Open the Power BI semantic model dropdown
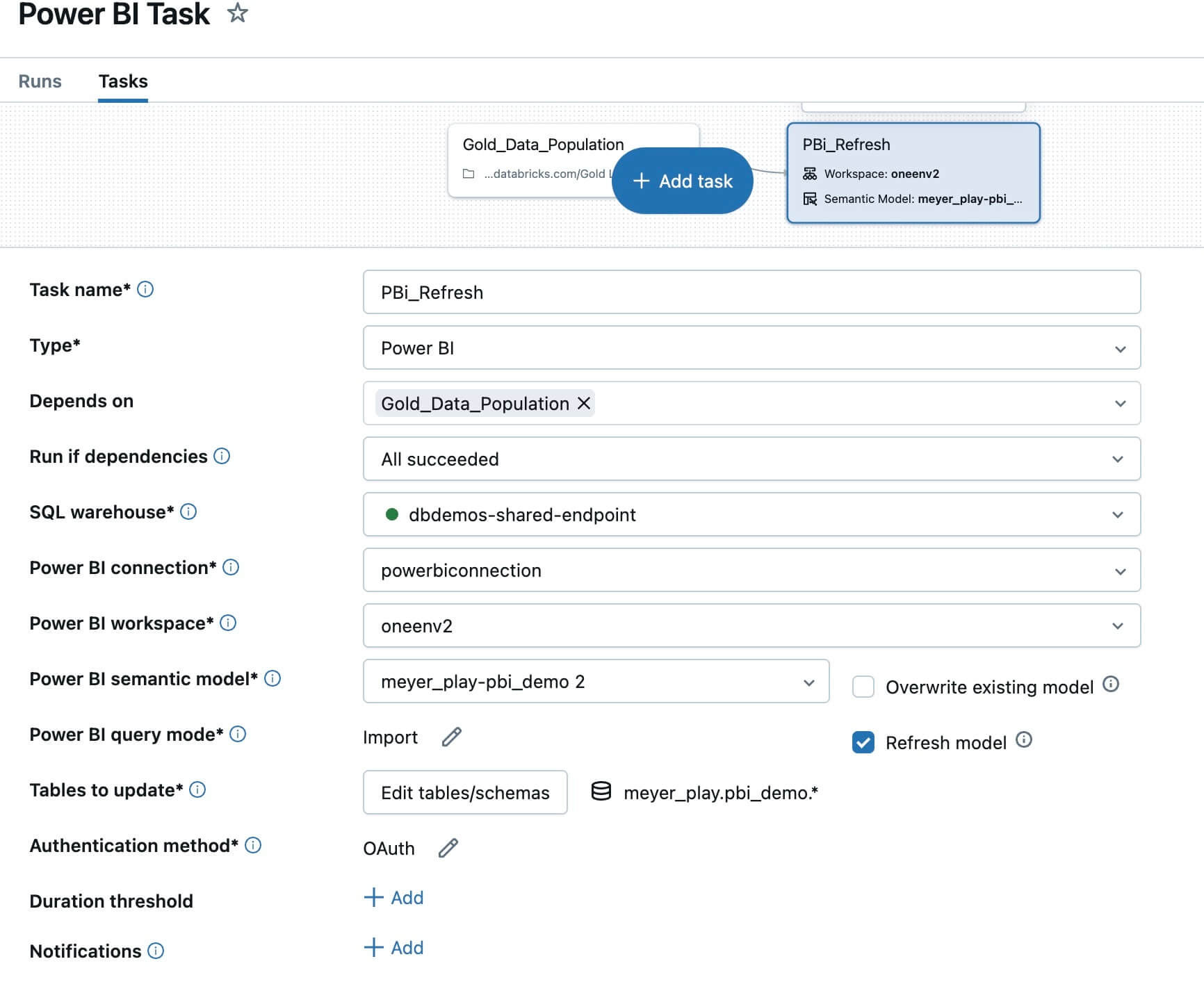The image size is (1204, 991). point(596,681)
